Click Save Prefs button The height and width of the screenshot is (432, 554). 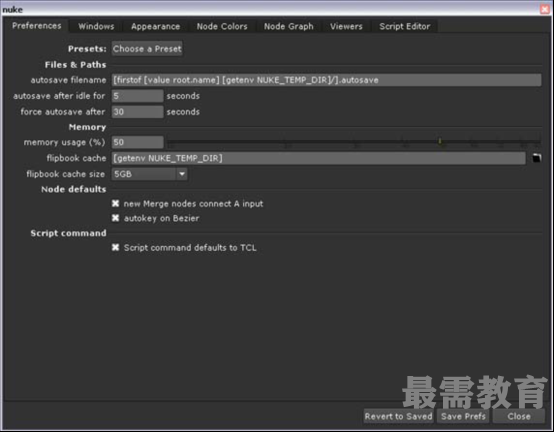tap(463, 416)
